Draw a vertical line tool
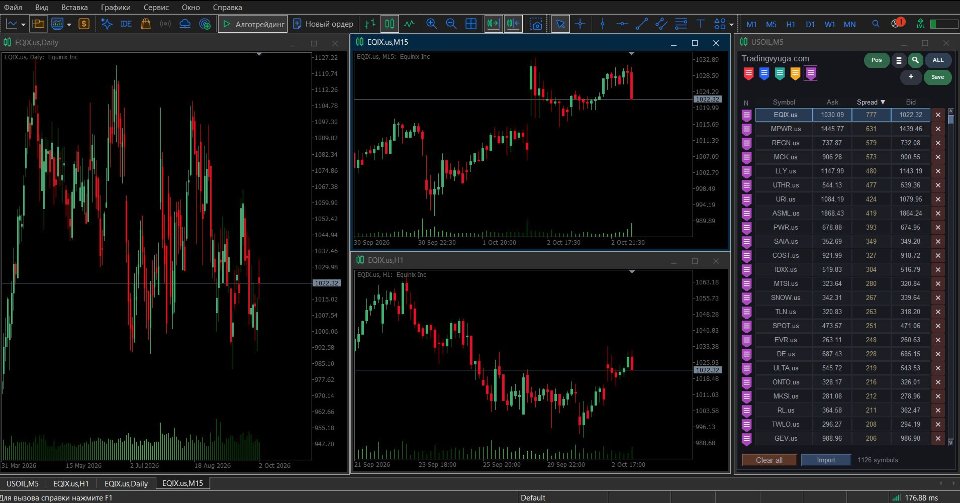The height and width of the screenshot is (503, 960). (x=602, y=24)
